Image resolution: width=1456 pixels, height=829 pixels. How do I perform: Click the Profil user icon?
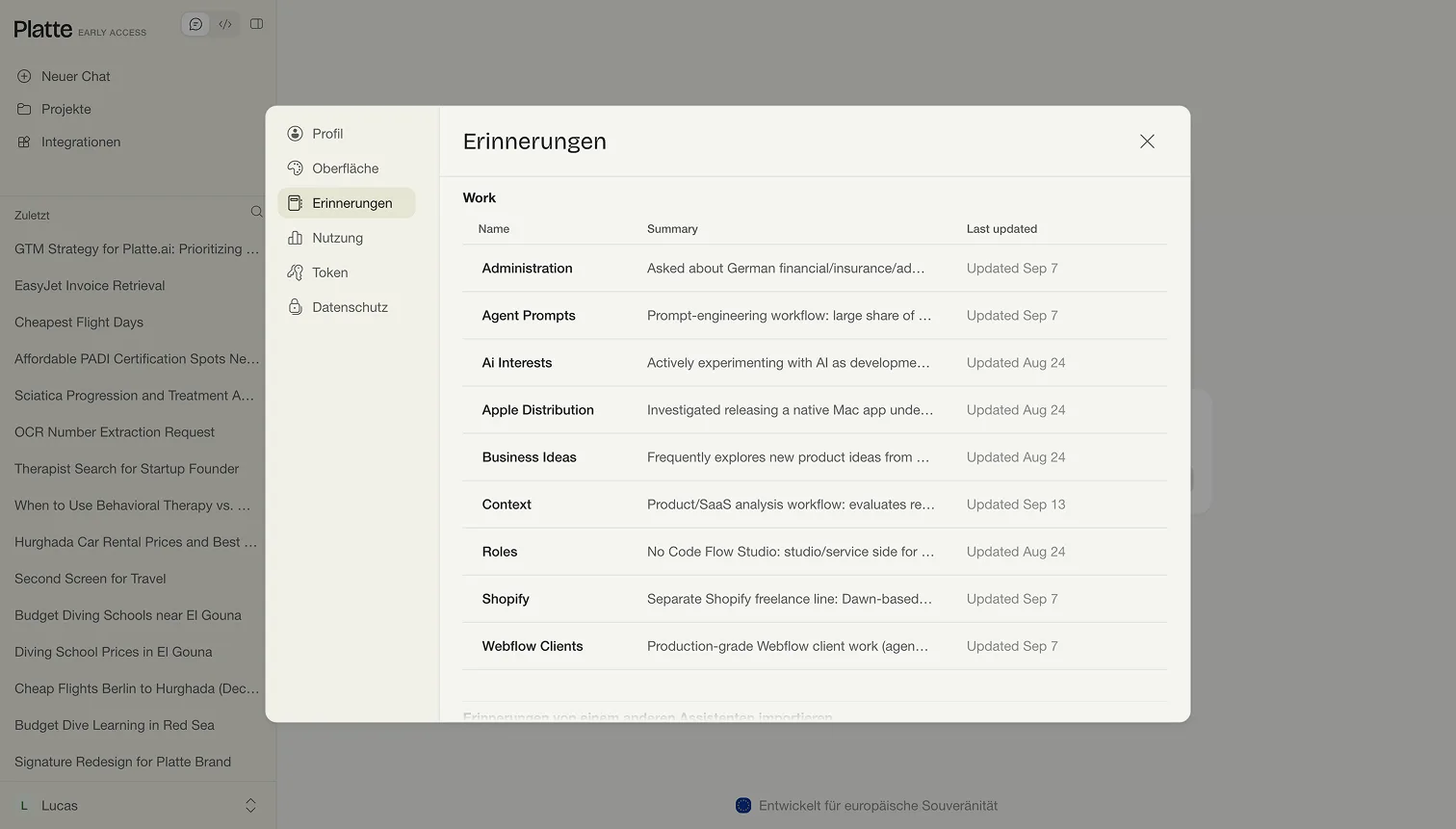[x=295, y=134]
